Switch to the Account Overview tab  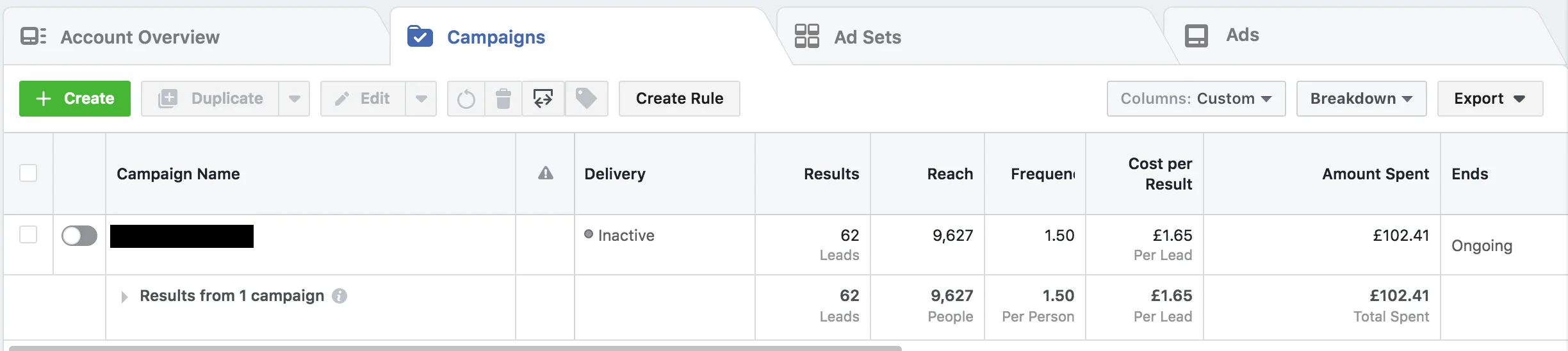pyautogui.click(x=140, y=37)
